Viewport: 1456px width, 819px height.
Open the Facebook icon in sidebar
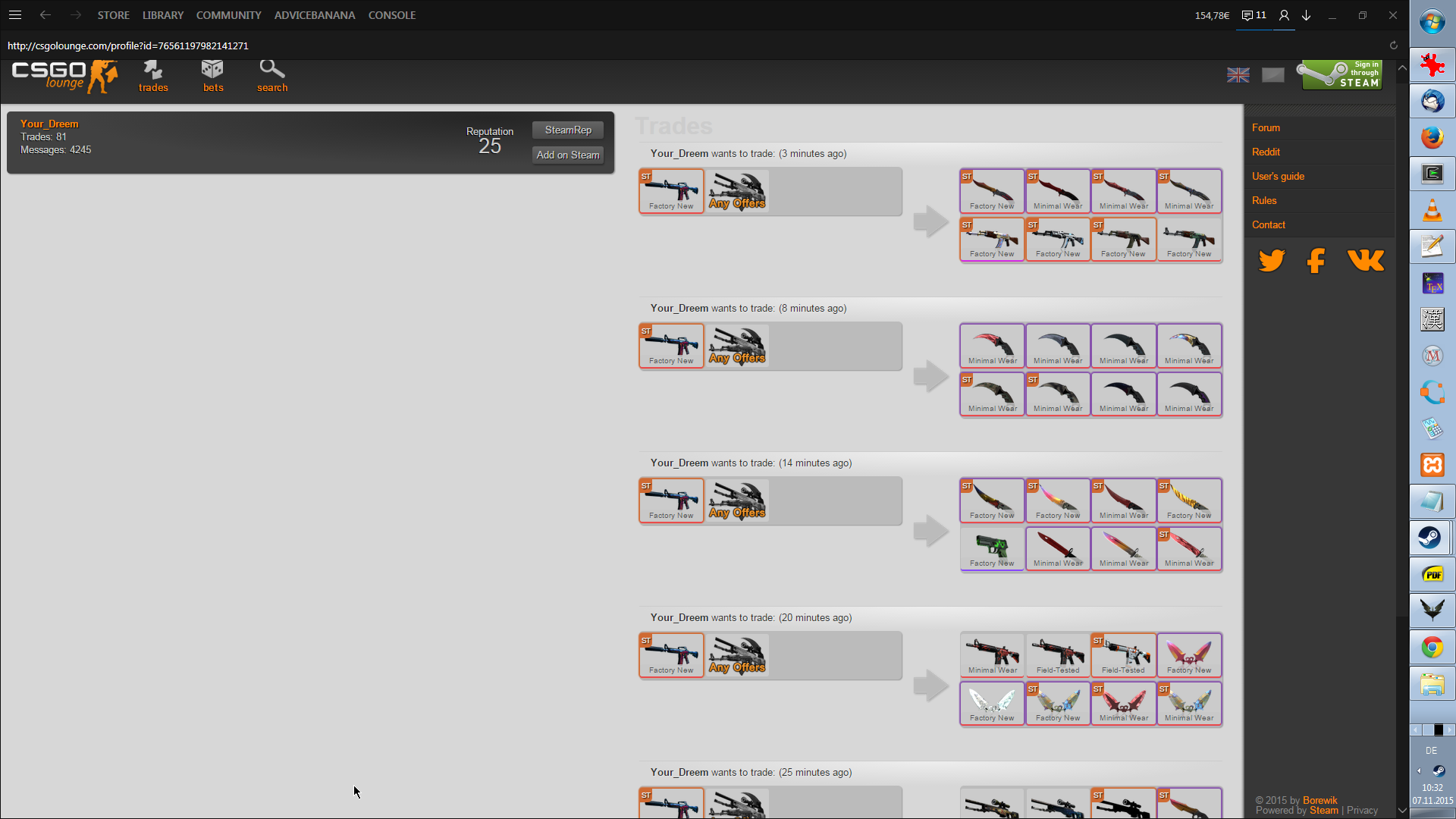click(1316, 260)
